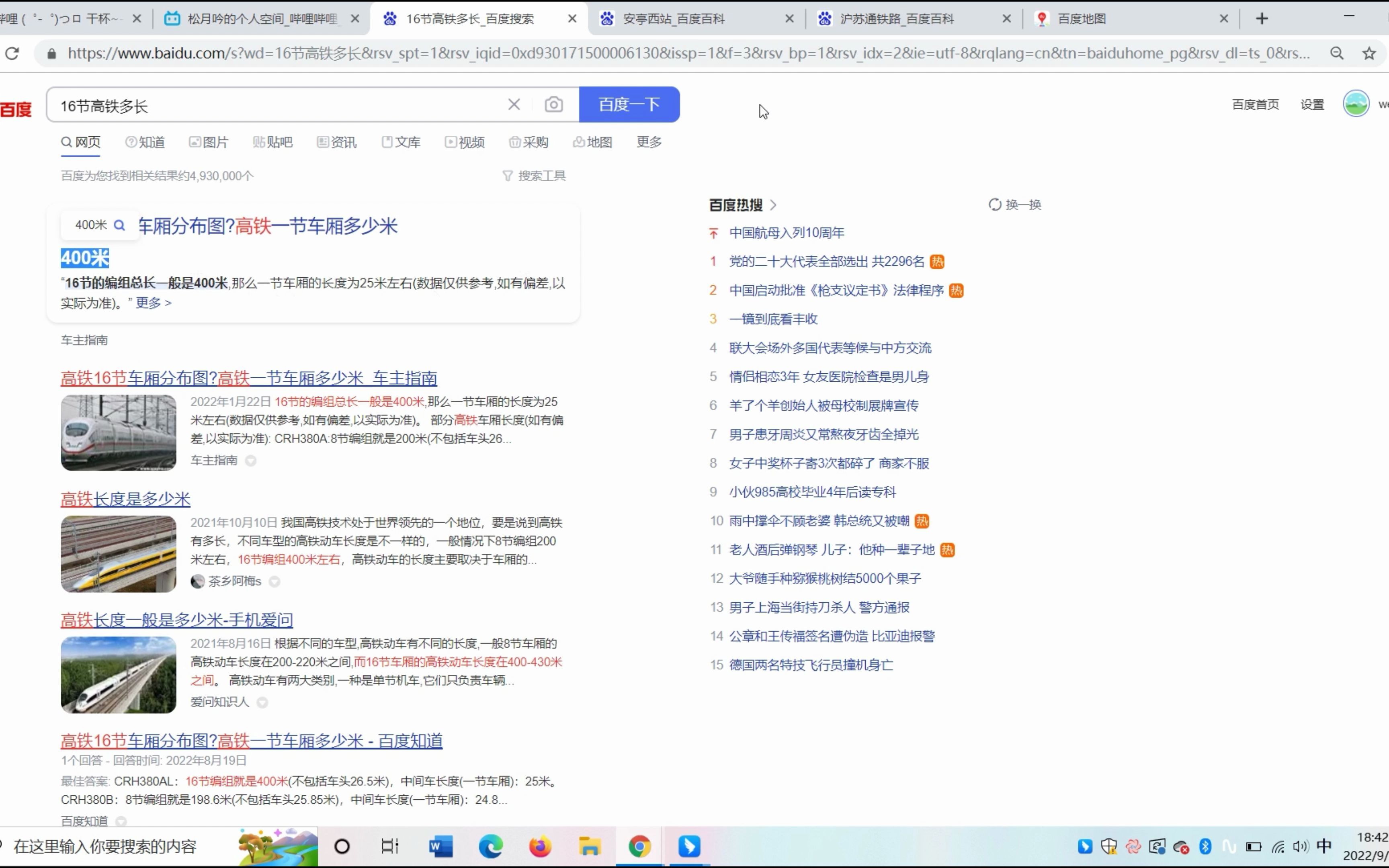Open the 搜索工具 filter
Image resolution: width=1389 pixels, height=868 pixels.
535,176
